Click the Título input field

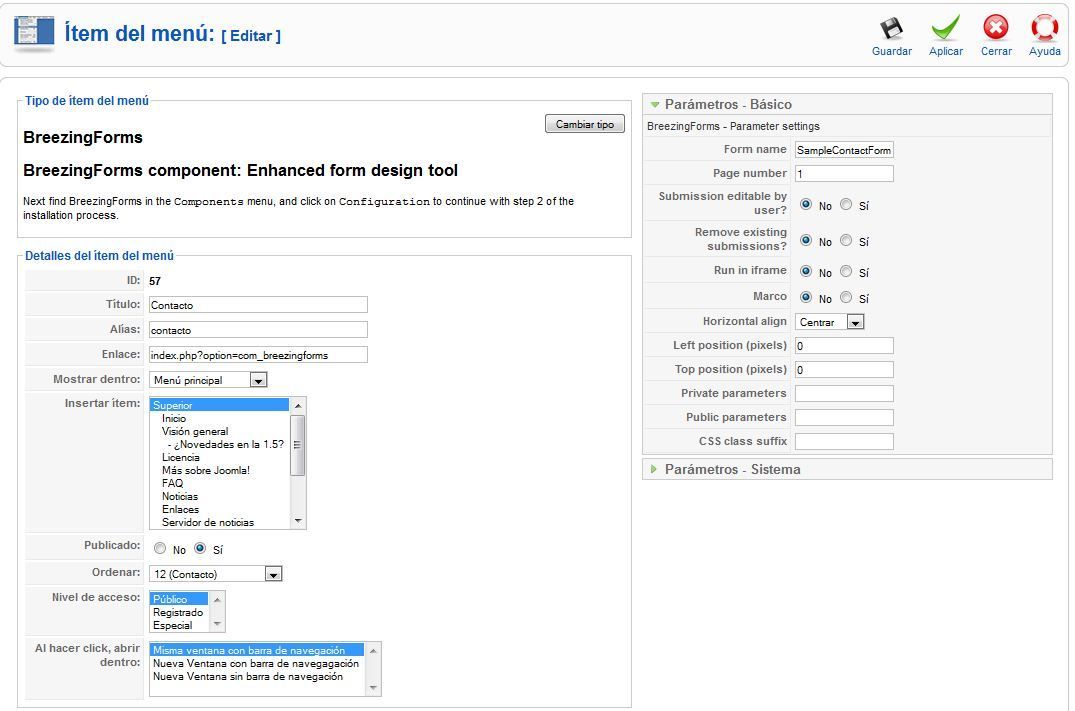pyautogui.click(x=258, y=305)
